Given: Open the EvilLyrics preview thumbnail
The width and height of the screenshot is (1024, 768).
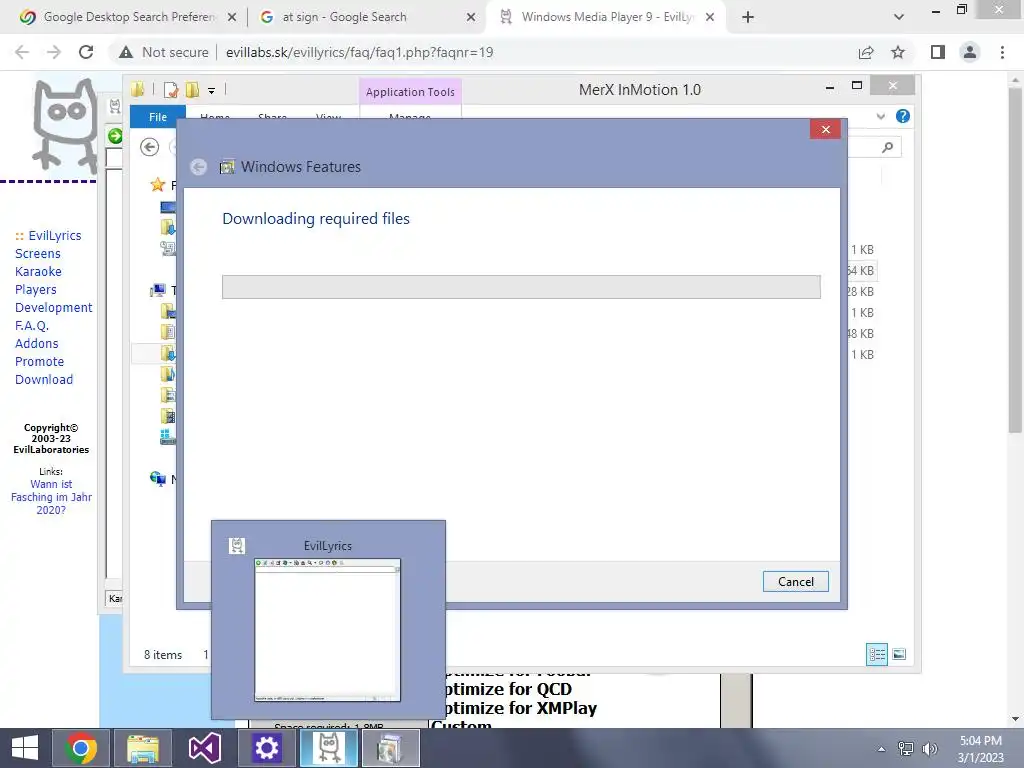Looking at the screenshot, I should coord(327,630).
